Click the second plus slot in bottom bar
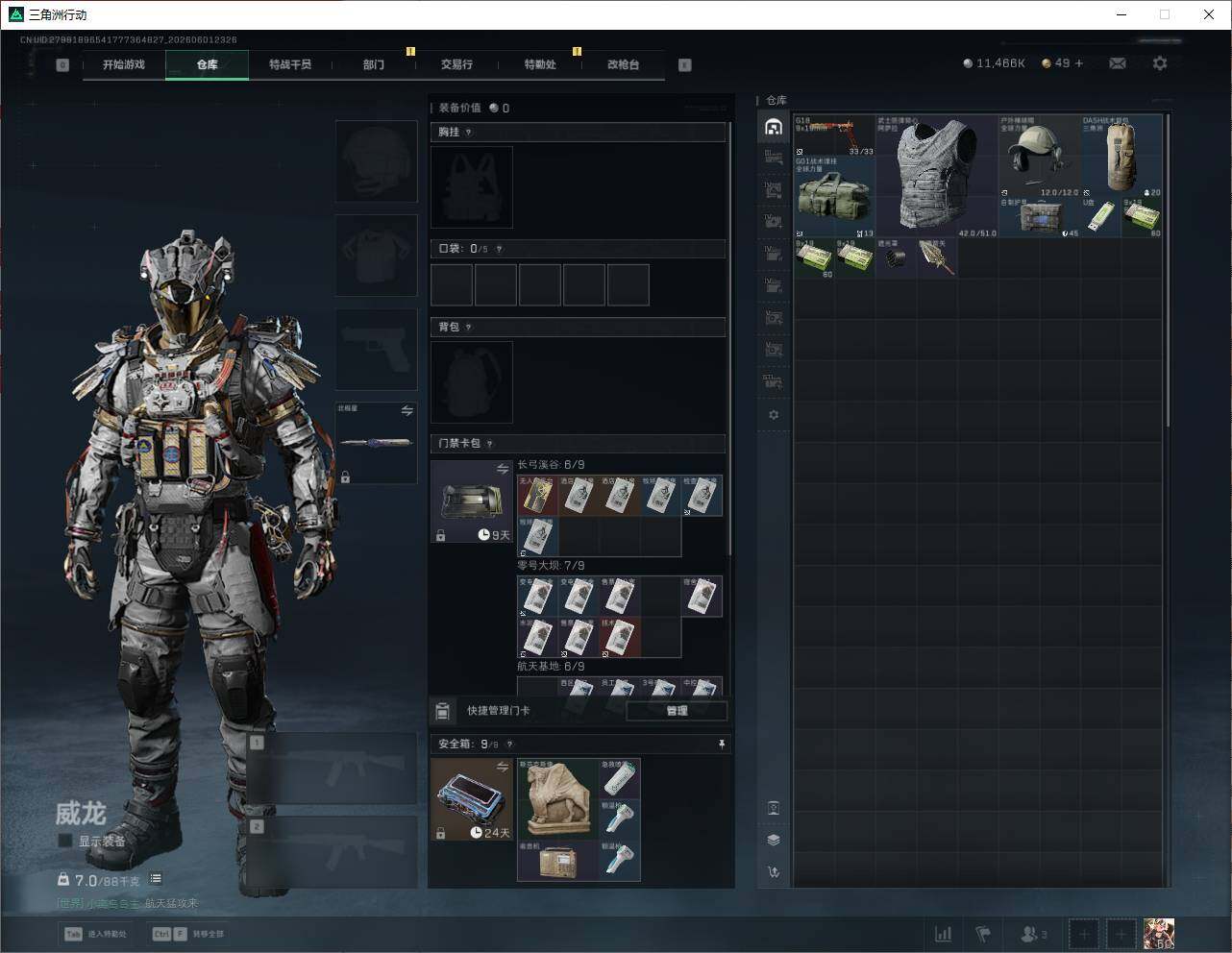Image resolution: width=1232 pixels, height=953 pixels. point(1121,934)
